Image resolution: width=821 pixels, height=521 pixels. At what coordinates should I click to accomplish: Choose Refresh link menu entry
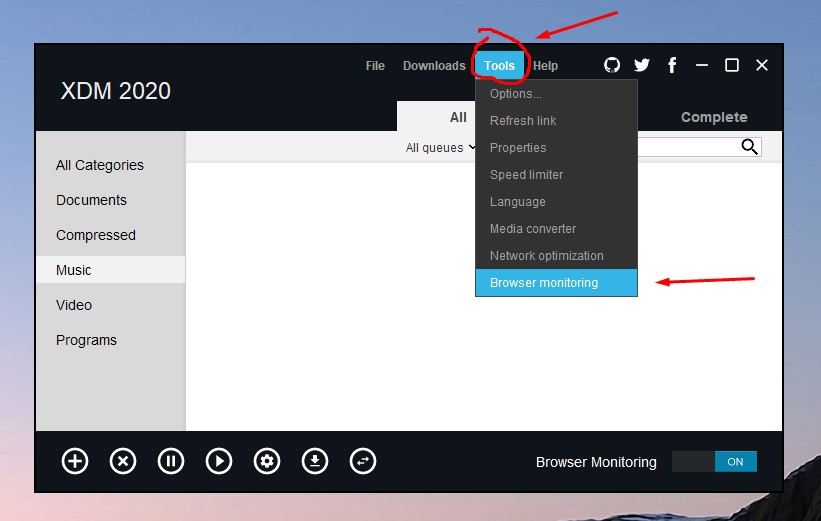[x=556, y=120]
